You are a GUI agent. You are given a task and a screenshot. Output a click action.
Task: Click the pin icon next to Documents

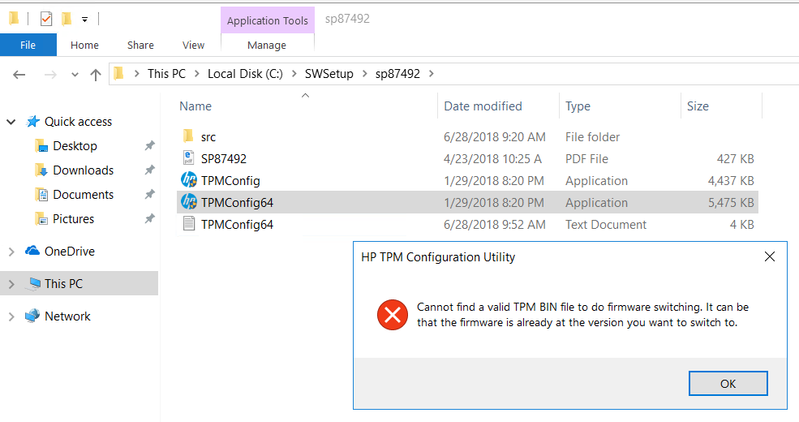149,195
